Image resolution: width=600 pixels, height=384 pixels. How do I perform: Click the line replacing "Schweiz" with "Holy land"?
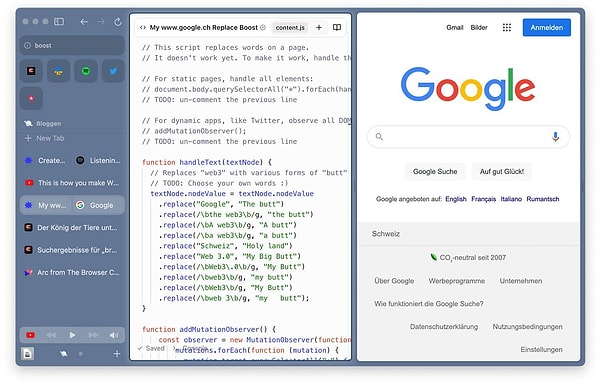[x=225, y=246]
